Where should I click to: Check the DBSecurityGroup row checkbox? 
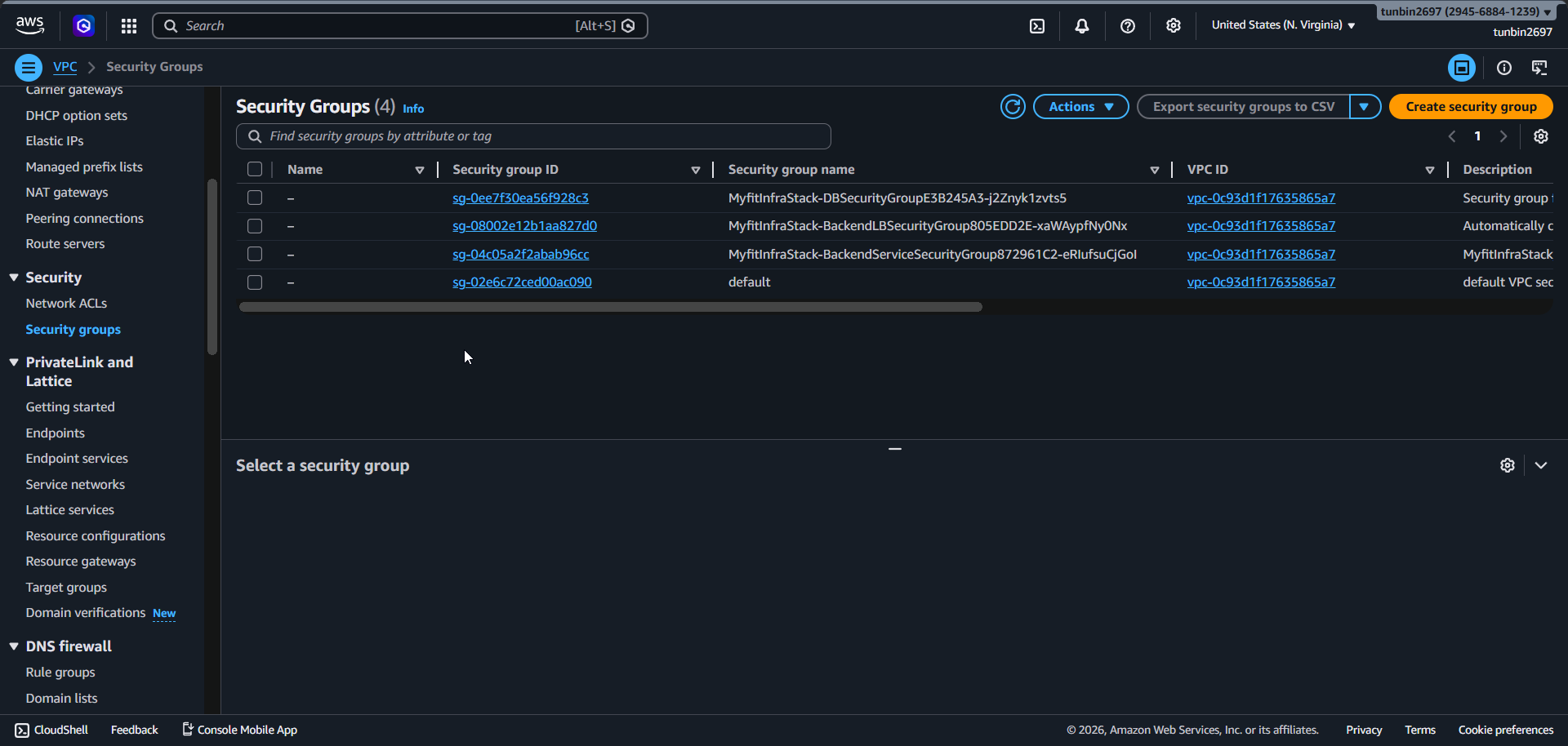(x=255, y=198)
